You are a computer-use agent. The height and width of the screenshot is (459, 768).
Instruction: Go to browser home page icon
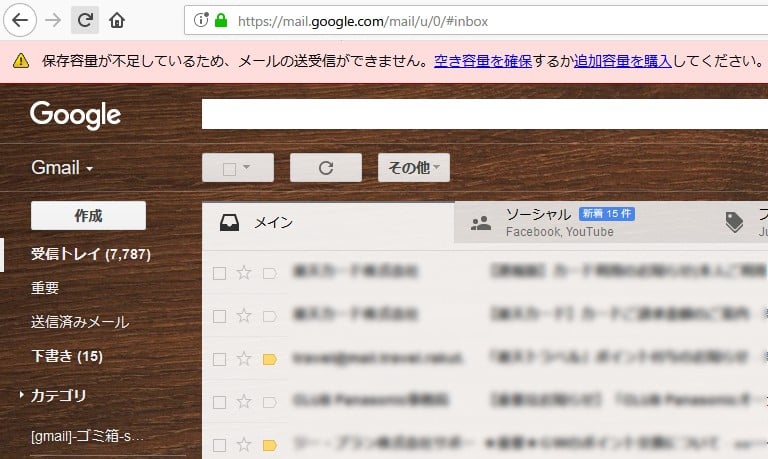pos(117,19)
